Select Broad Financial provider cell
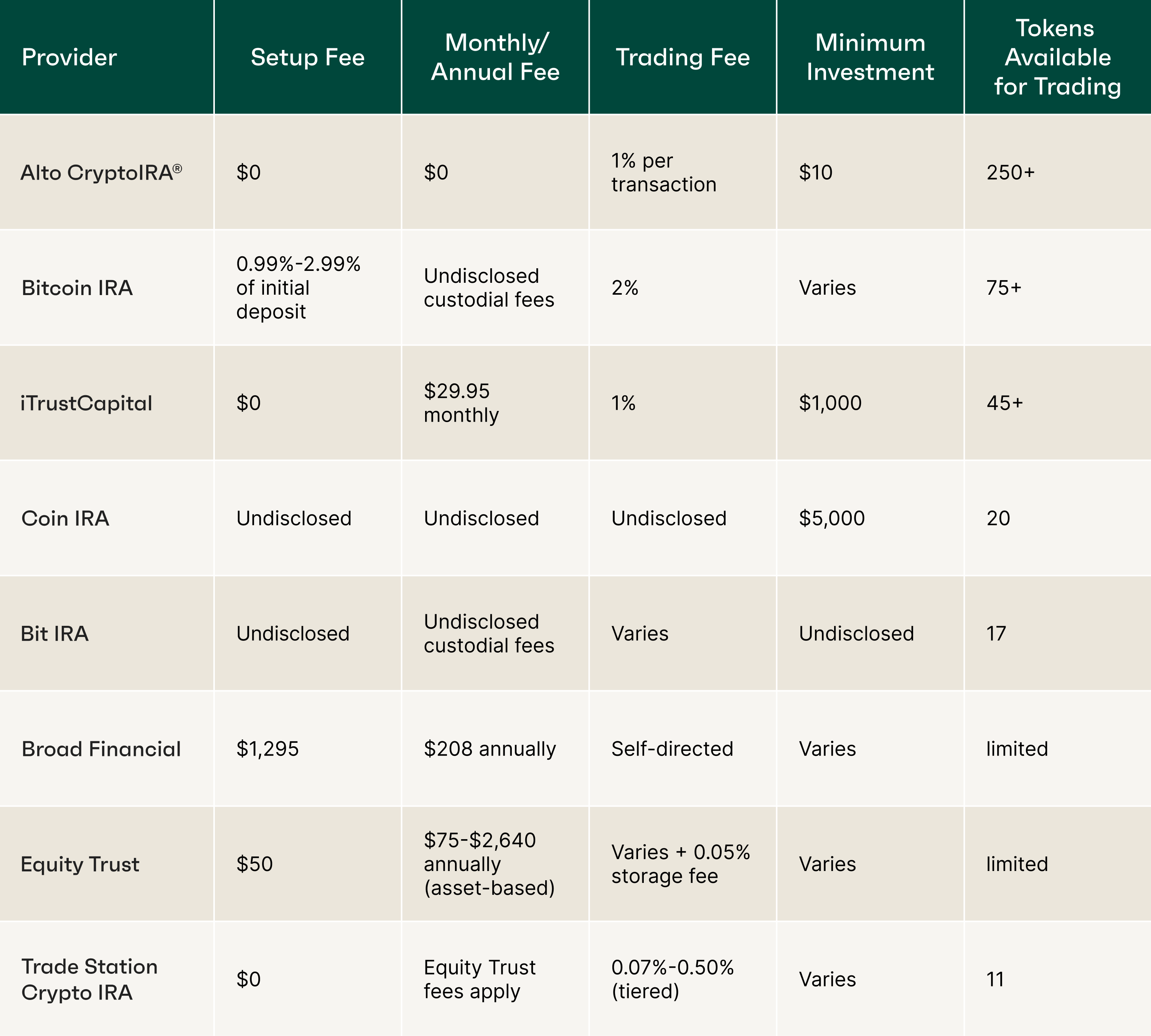The height and width of the screenshot is (1036, 1151). point(101,749)
